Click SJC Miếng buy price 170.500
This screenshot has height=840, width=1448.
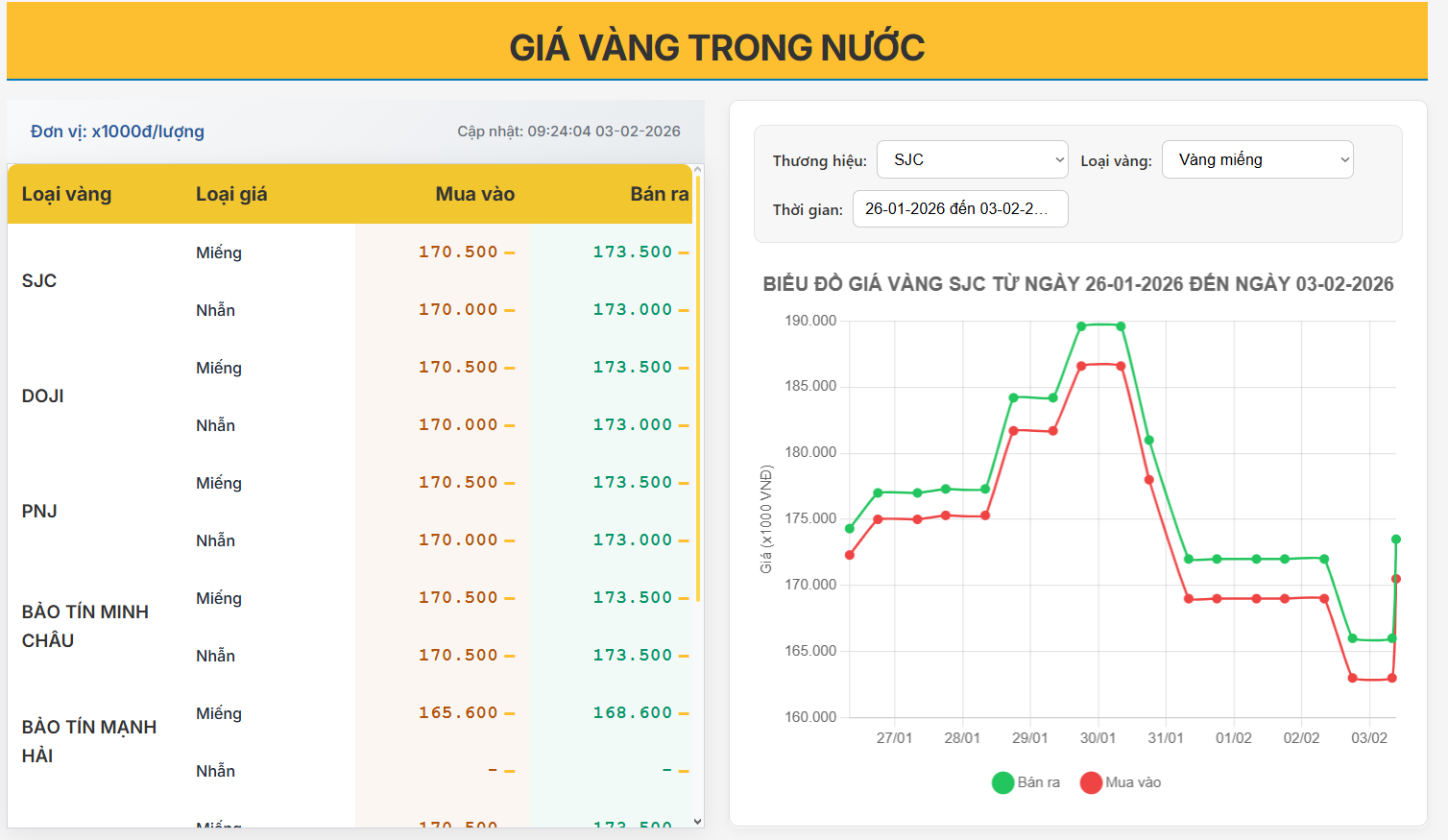pyautogui.click(x=458, y=252)
